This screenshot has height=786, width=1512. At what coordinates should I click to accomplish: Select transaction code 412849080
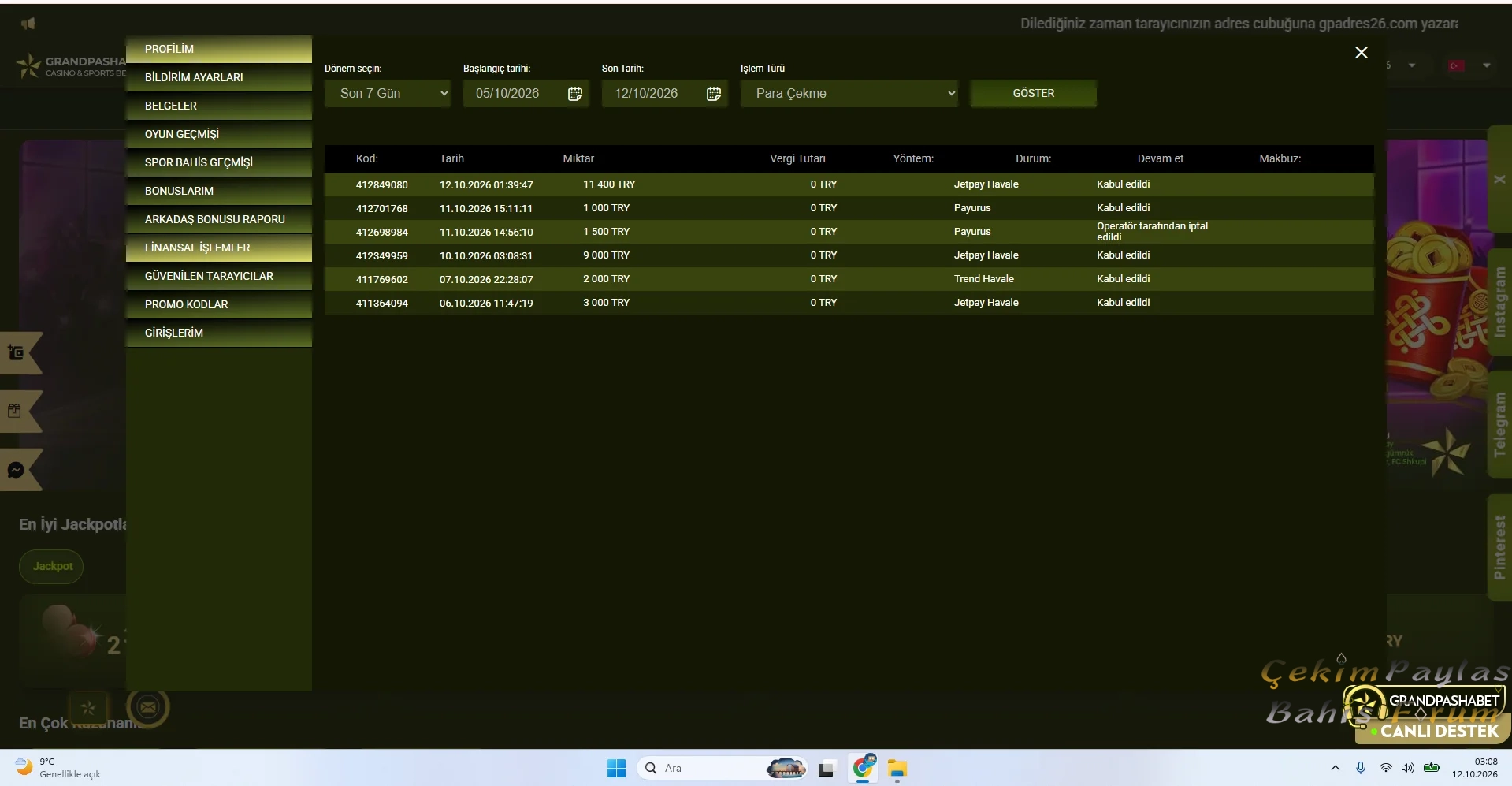[381, 185]
